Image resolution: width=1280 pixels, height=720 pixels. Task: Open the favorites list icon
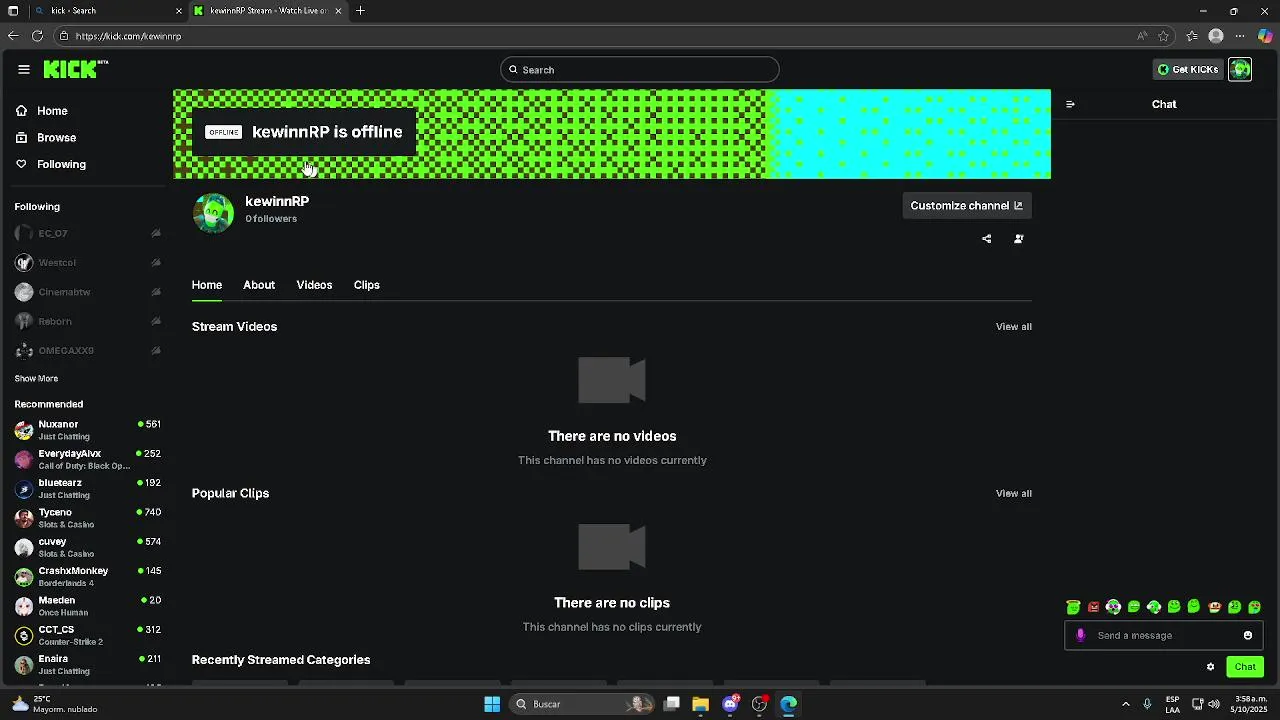click(1192, 36)
